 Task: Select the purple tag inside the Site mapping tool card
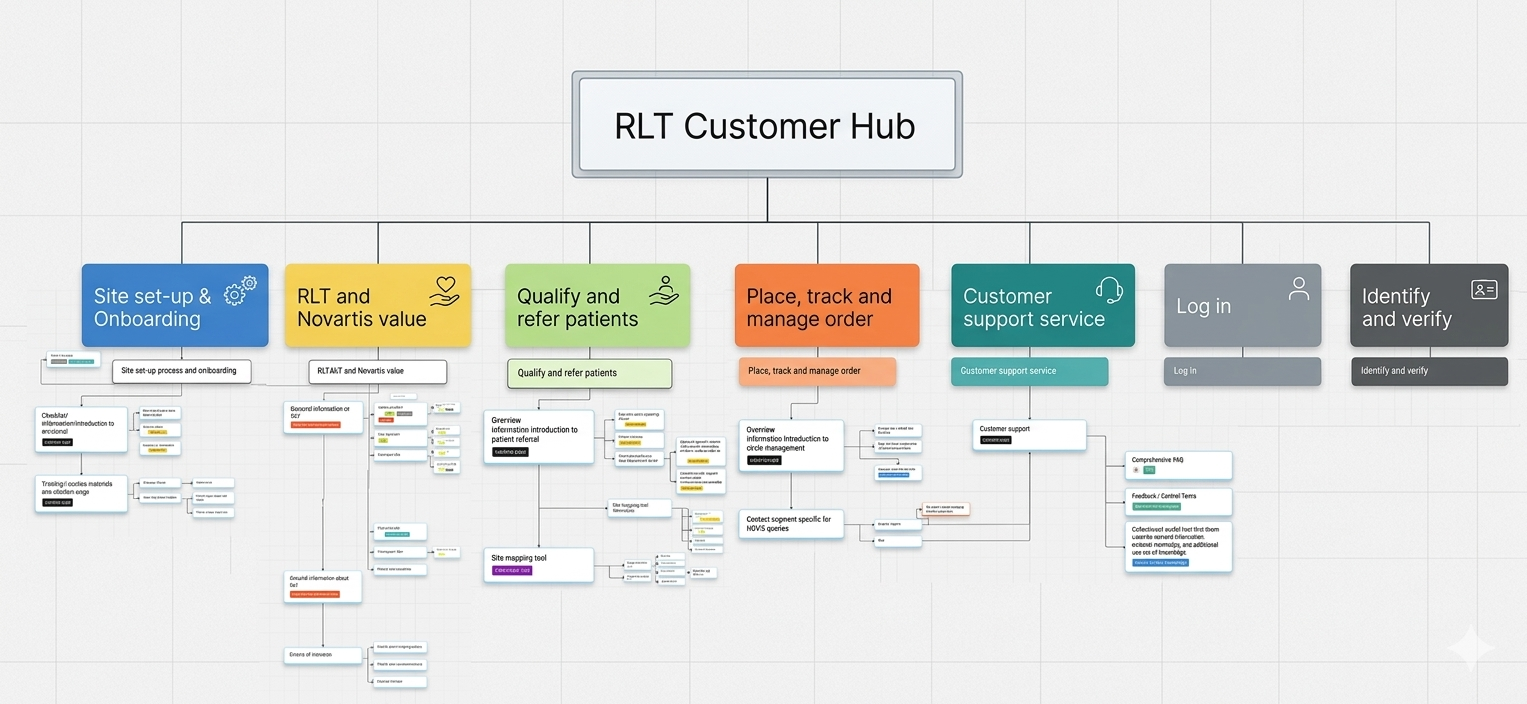[x=511, y=570]
